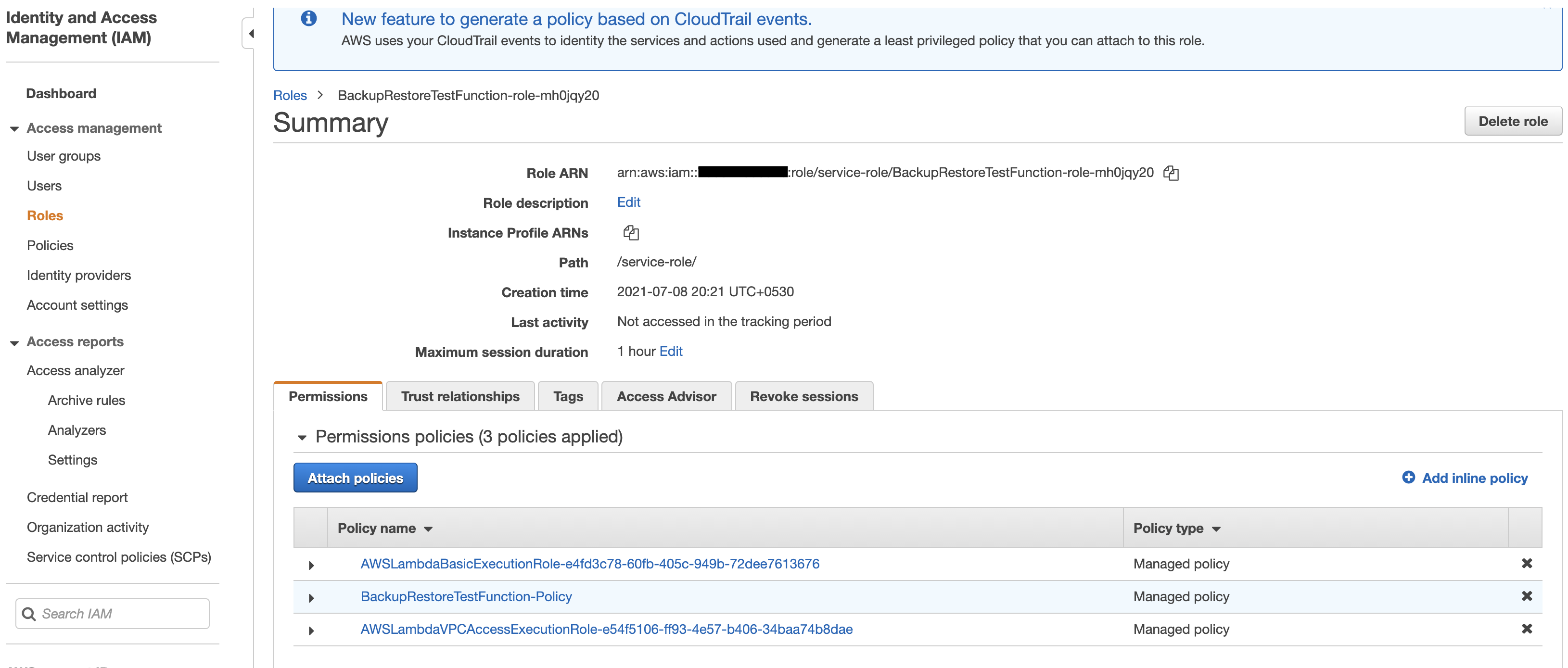Collapse the Access management section
The width and height of the screenshot is (1568, 668).
coord(14,129)
